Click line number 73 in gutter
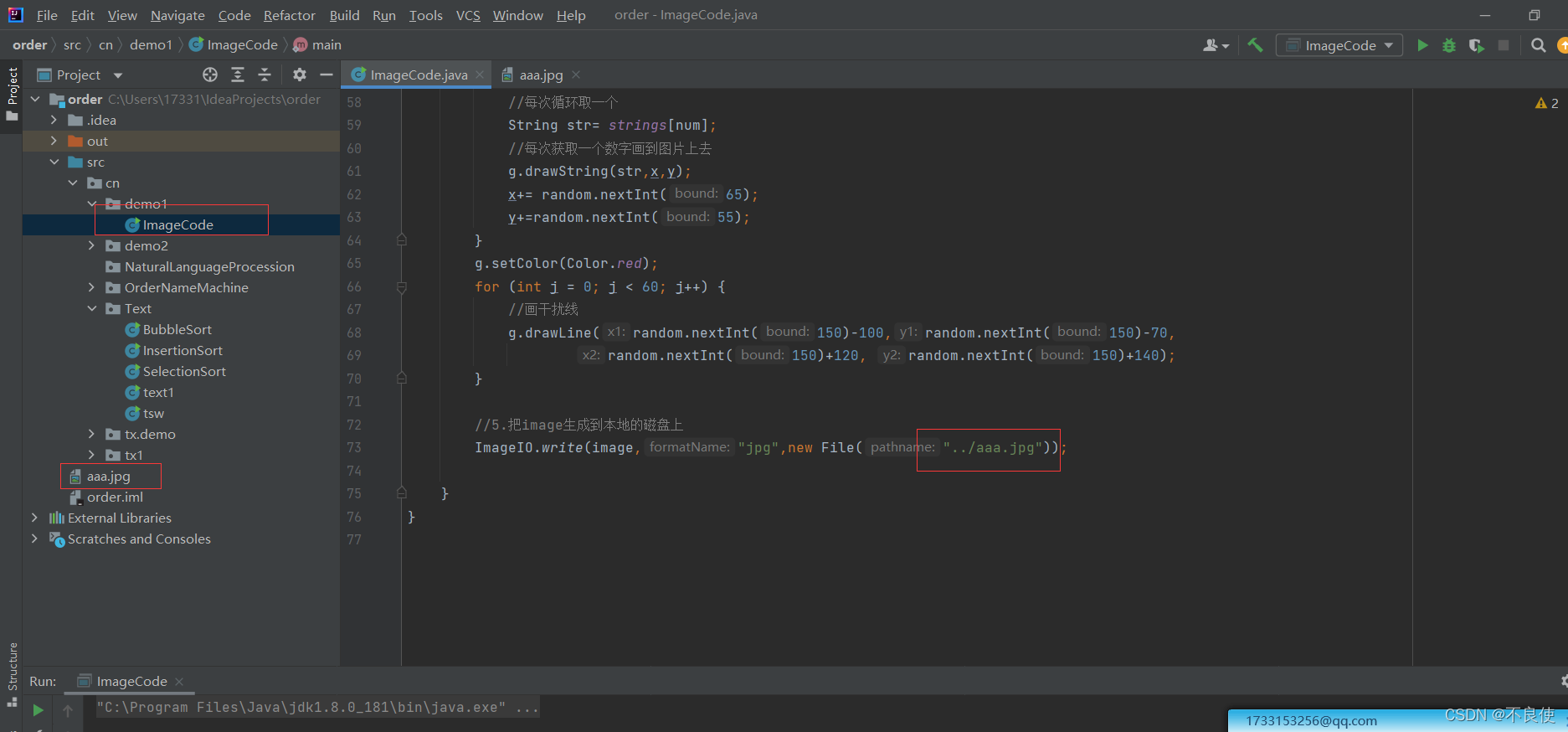 [x=354, y=448]
